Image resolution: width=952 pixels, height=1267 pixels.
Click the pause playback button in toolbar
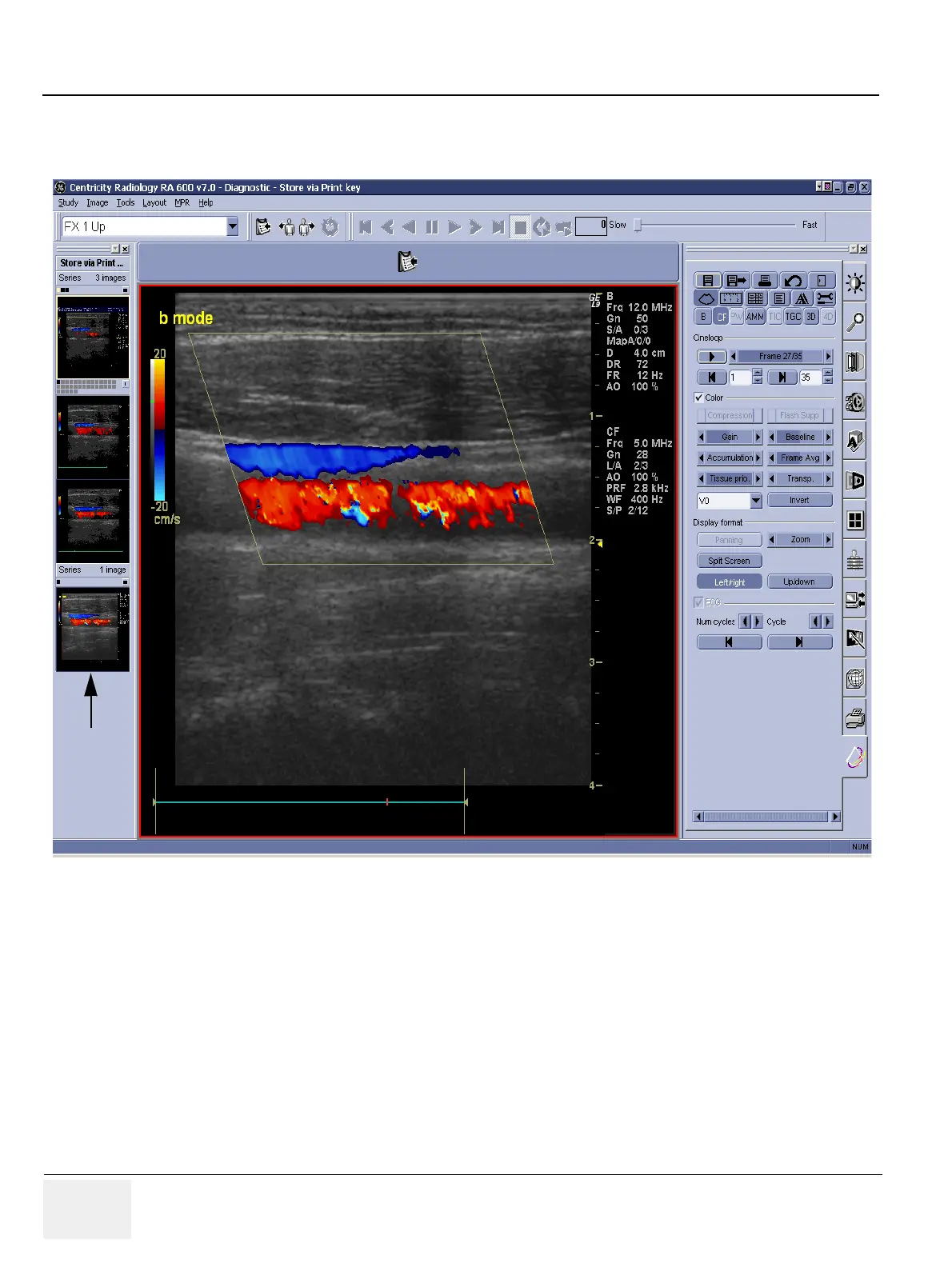pos(432,227)
